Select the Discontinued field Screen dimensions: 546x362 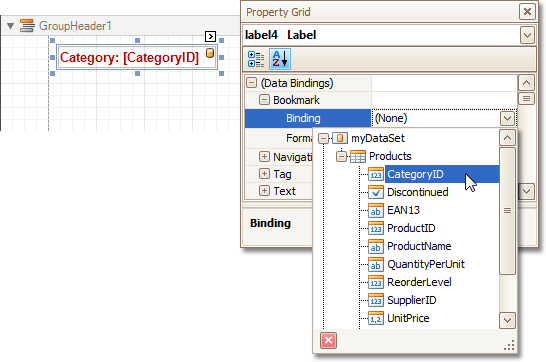click(x=418, y=192)
